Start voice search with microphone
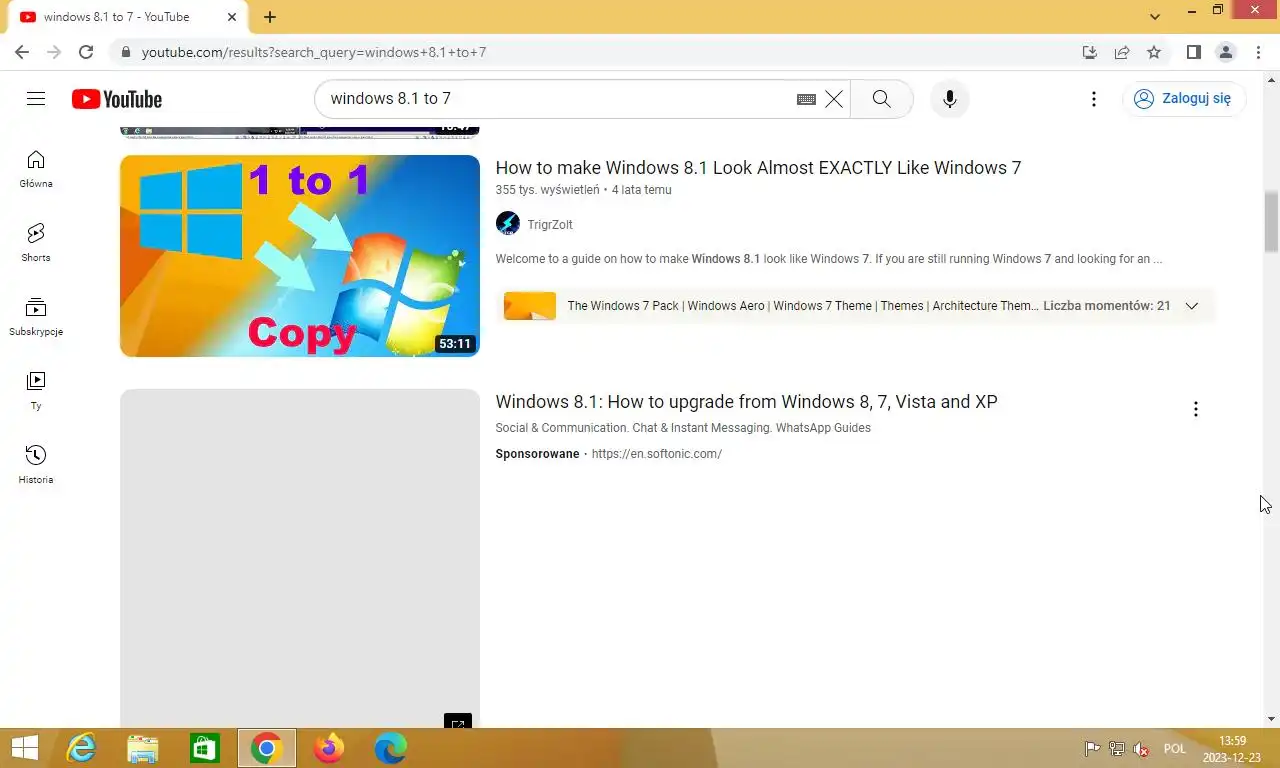The width and height of the screenshot is (1280, 768). (950, 99)
